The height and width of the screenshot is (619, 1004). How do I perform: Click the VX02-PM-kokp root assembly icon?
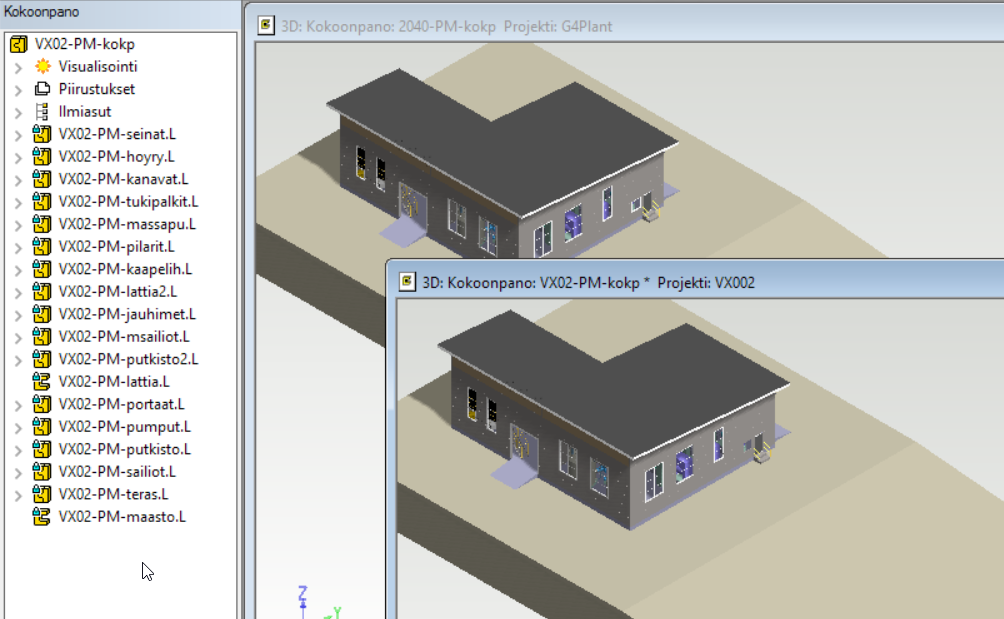pos(19,44)
